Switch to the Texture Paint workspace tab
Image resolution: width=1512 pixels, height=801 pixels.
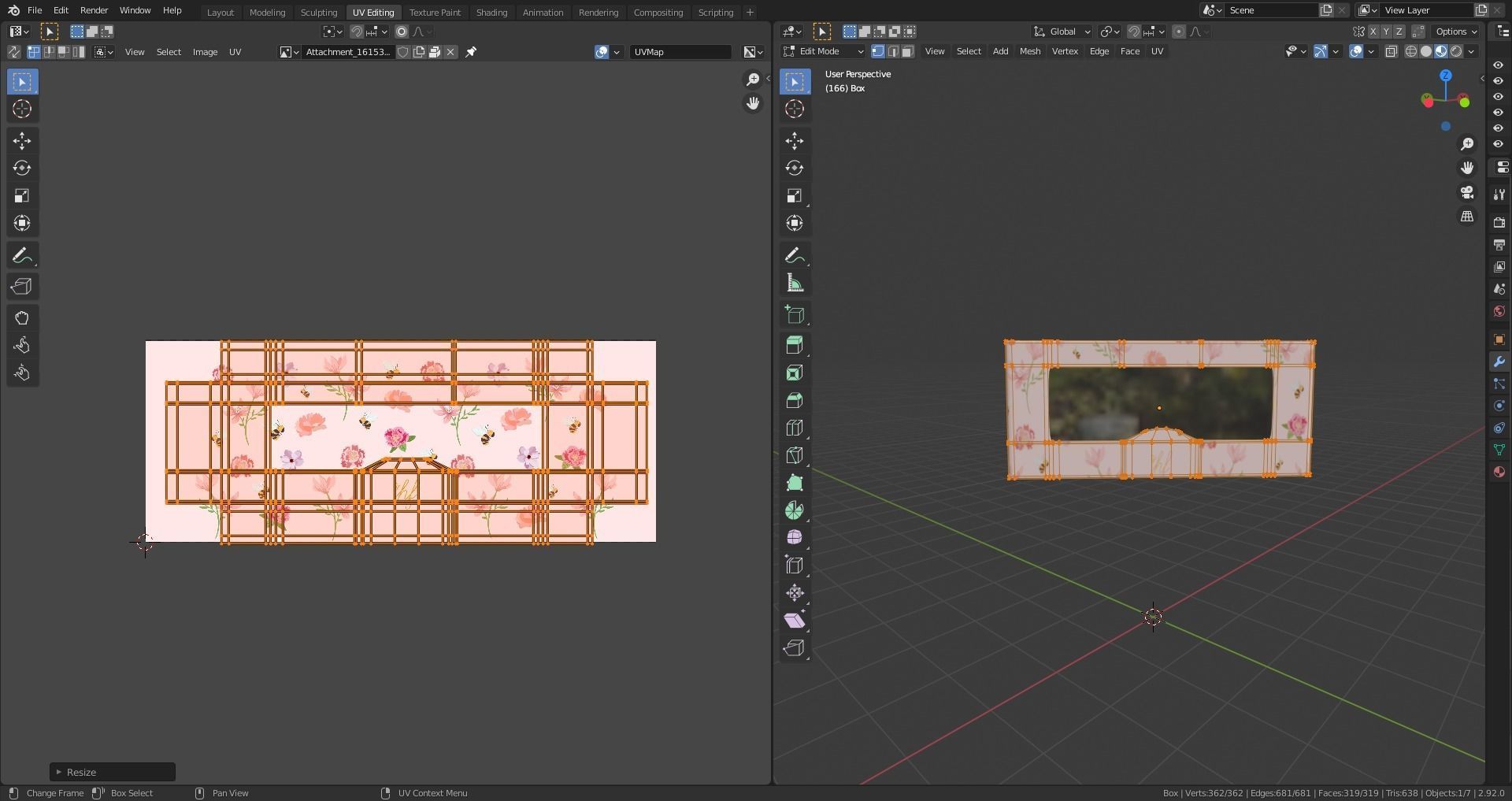tap(435, 12)
